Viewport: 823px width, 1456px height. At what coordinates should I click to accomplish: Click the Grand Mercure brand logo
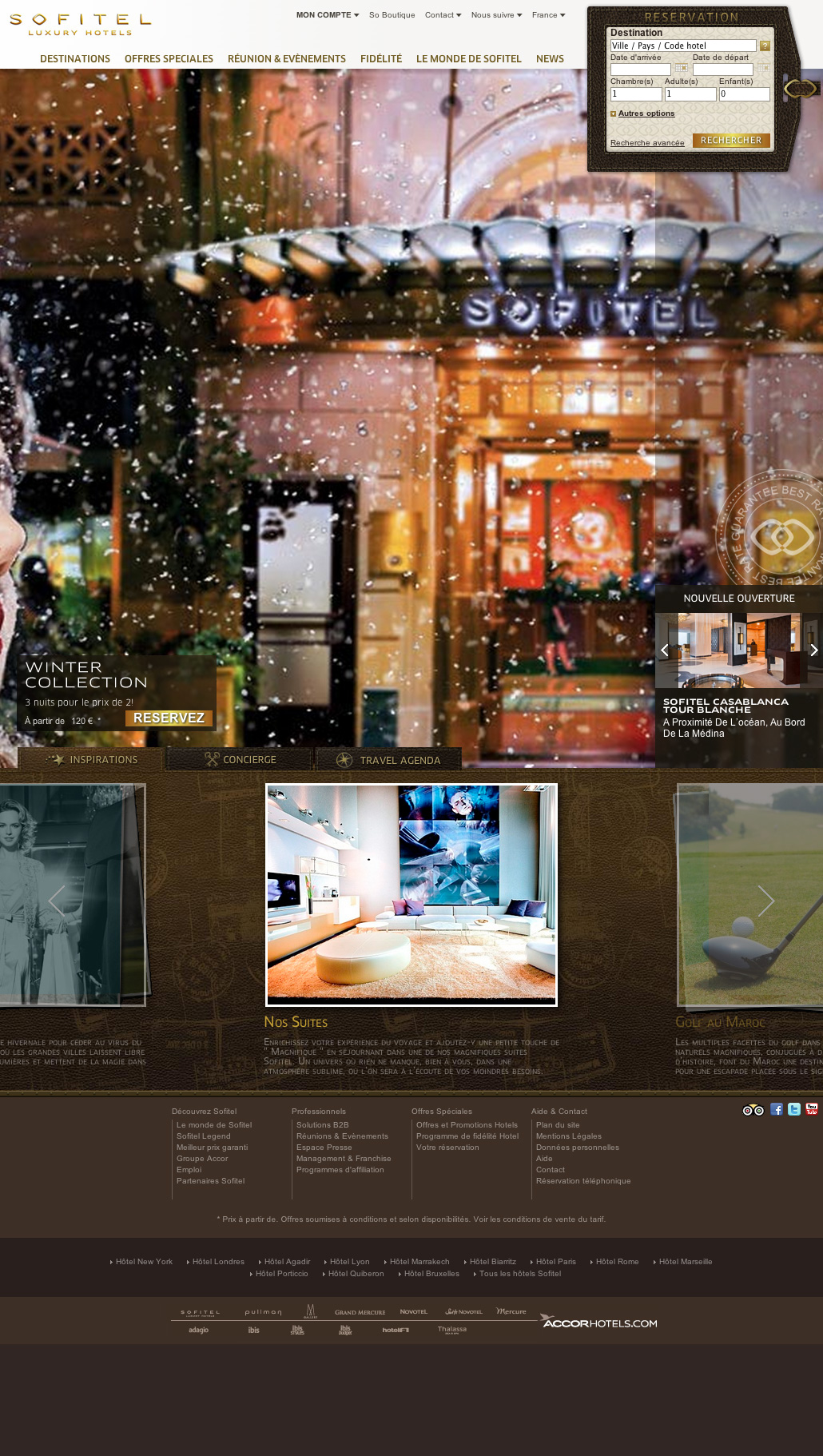360,1312
